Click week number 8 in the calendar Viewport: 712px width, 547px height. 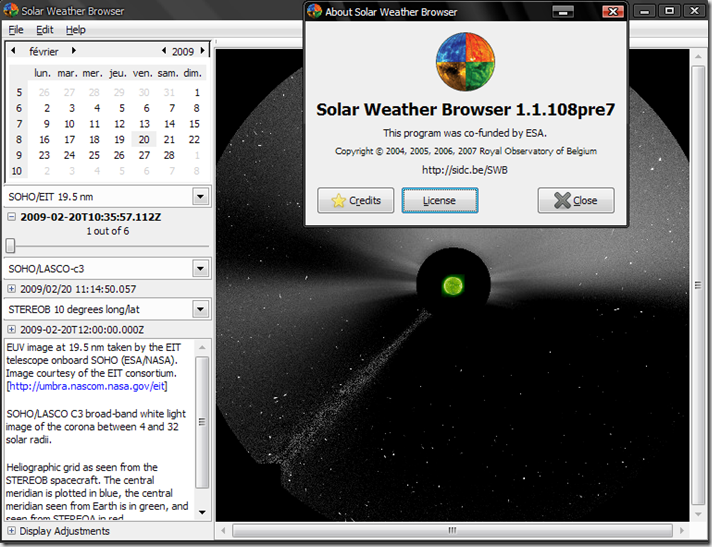(x=19, y=139)
